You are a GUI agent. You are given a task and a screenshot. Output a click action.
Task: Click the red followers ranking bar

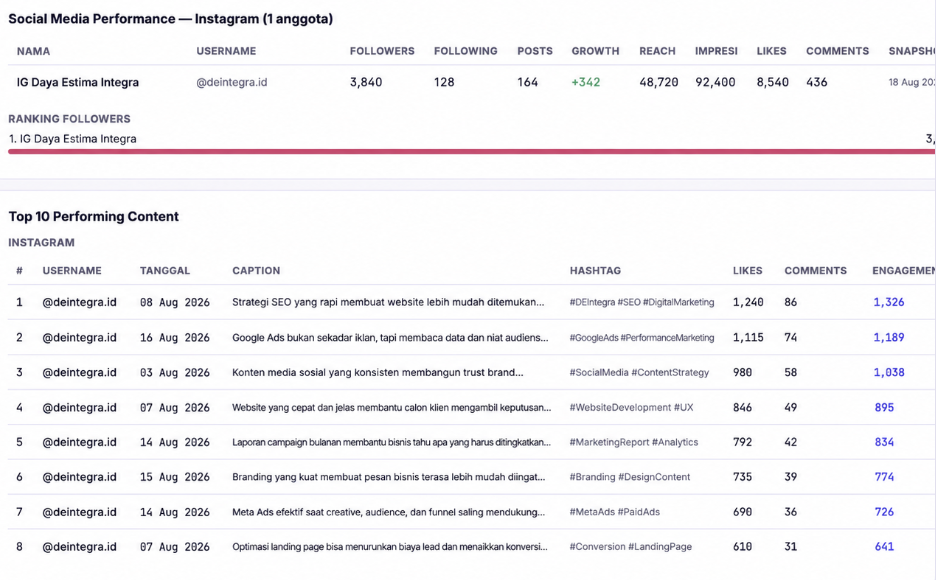tap(472, 152)
